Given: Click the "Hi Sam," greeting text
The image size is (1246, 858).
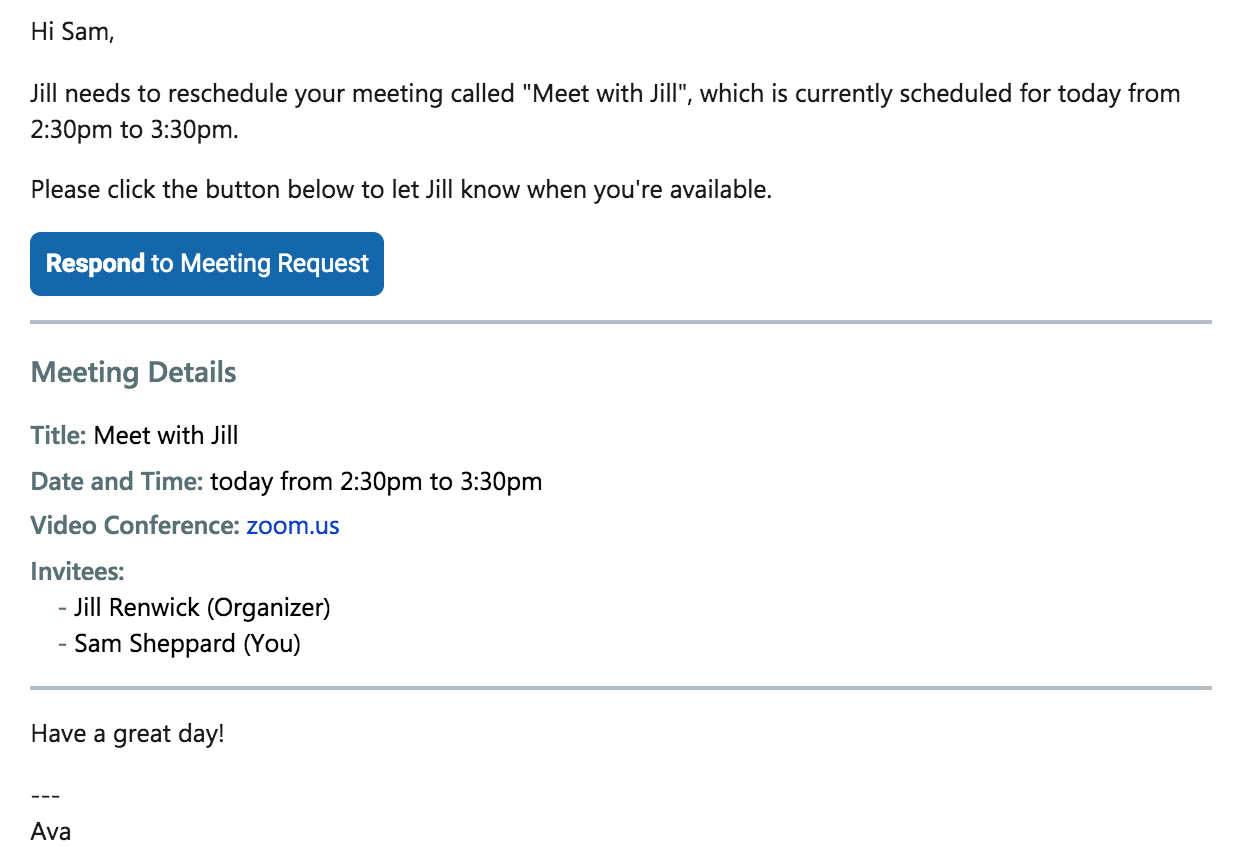Looking at the screenshot, I should [x=73, y=32].
